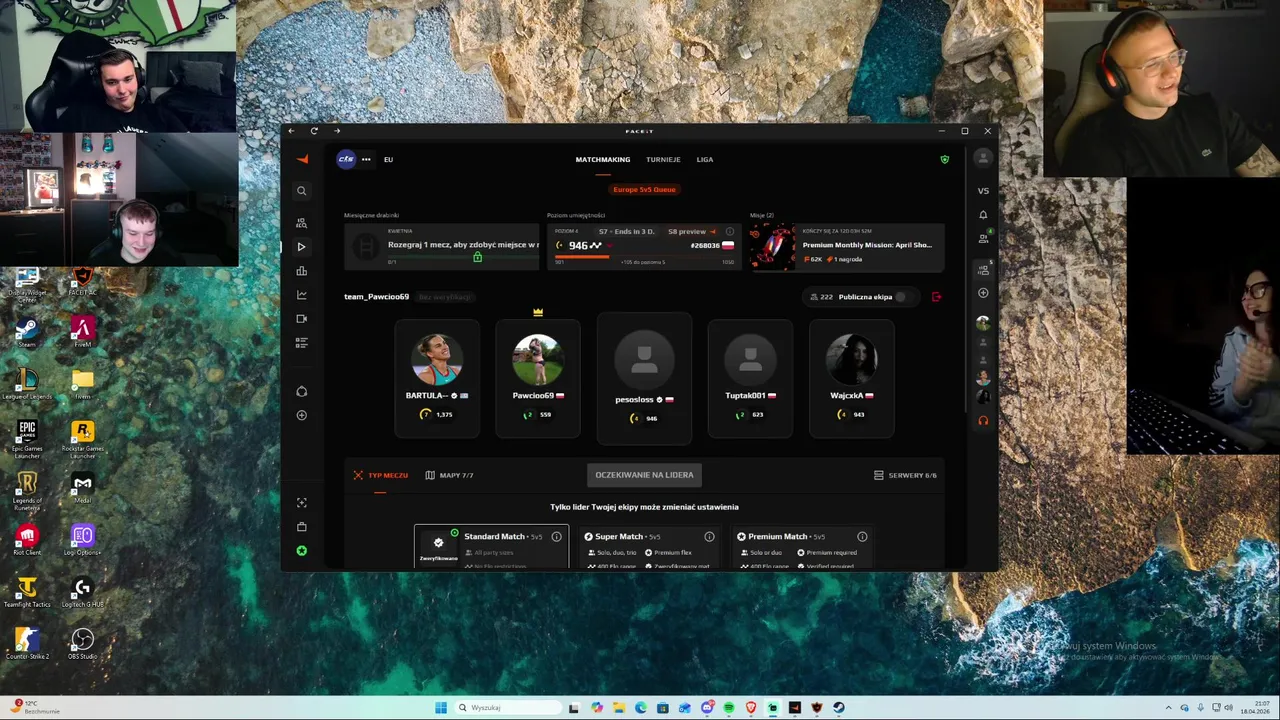1280x720 pixels.
Task: Click the team_Pawcioo69 team name
Action: [x=376, y=297]
